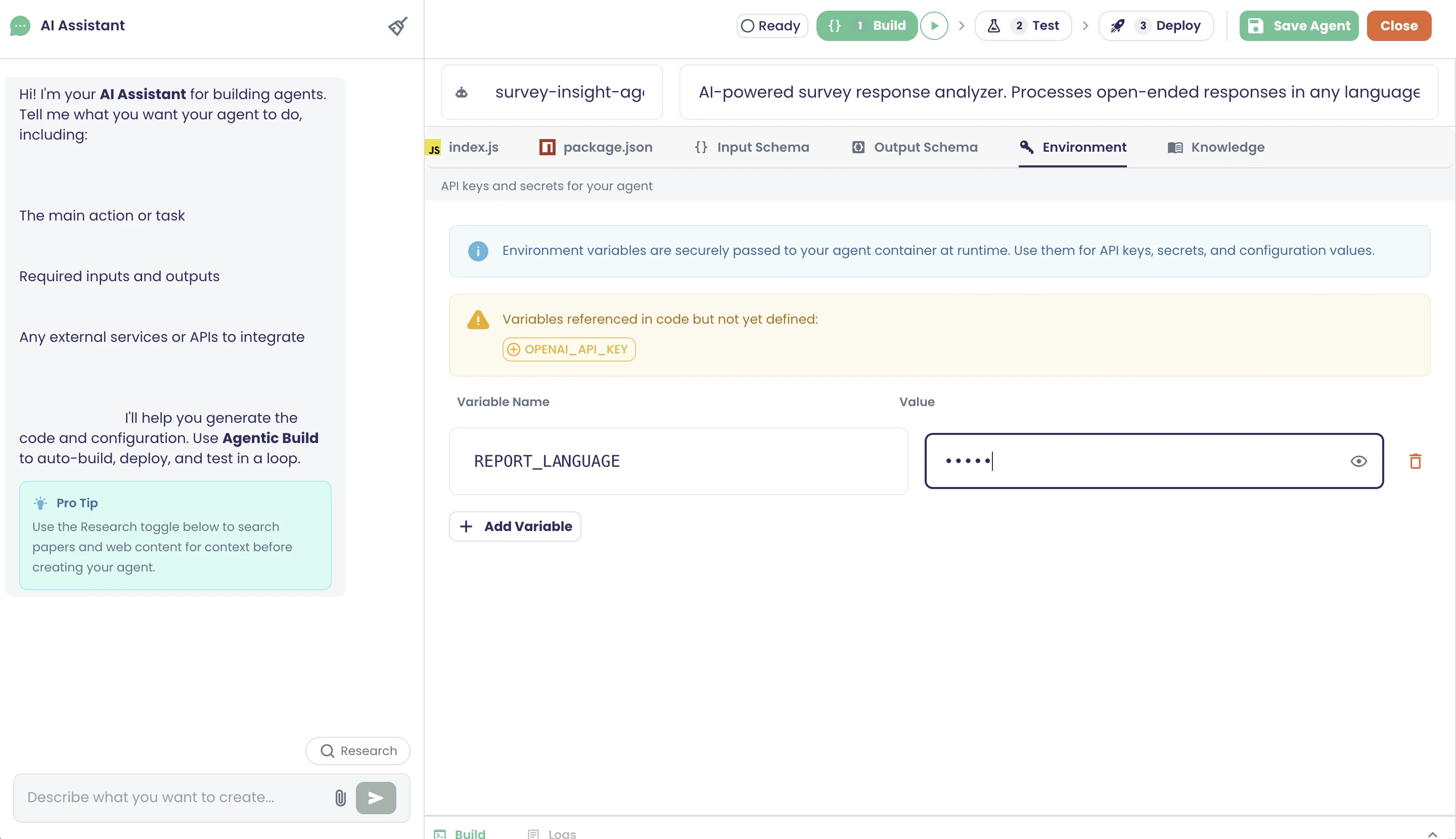Click the floppy disk icon on Save Agent
The height and width of the screenshot is (839, 1456).
[1255, 26]
